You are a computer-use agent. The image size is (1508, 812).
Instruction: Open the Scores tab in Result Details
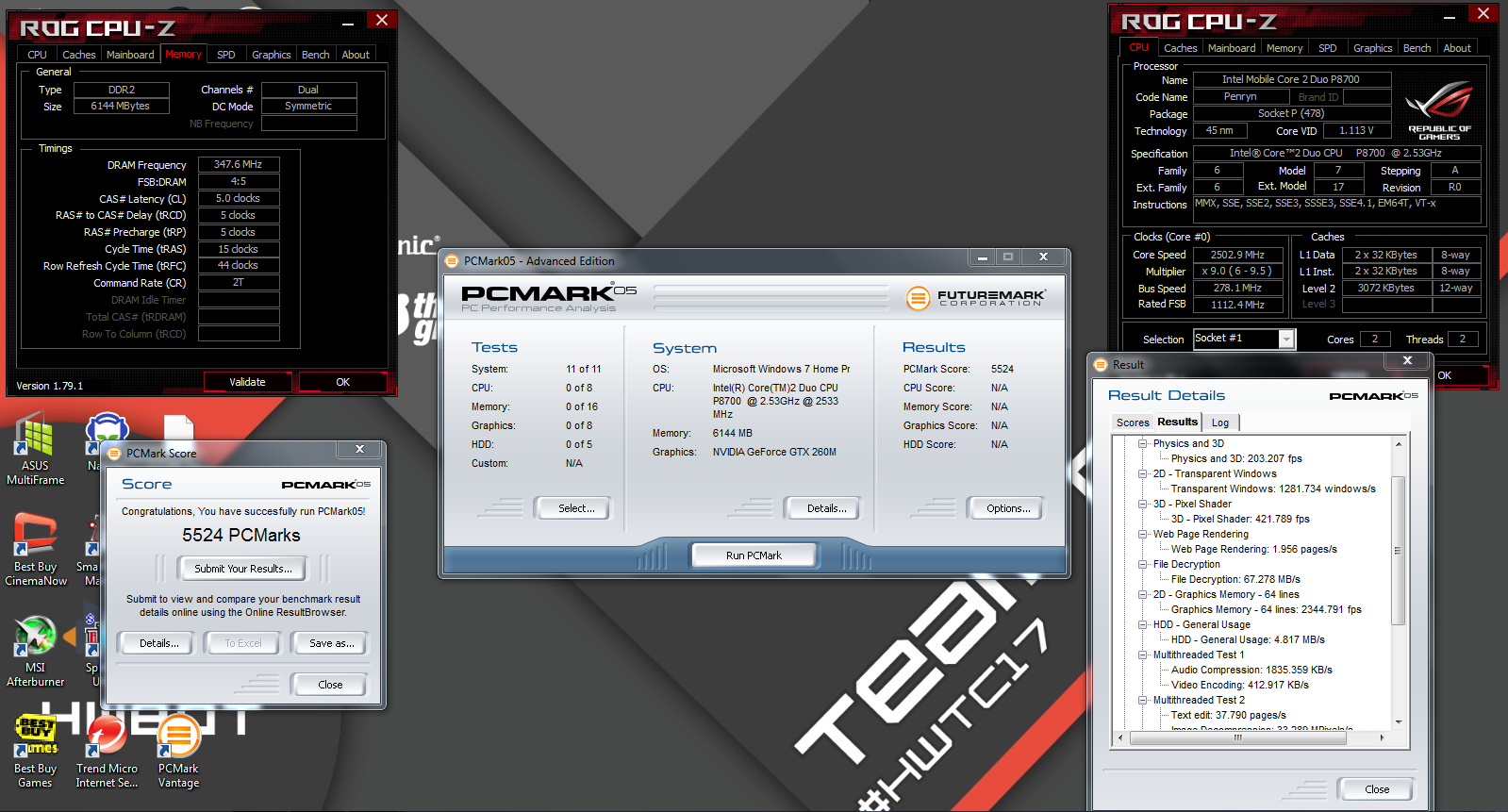(1133, 423)
